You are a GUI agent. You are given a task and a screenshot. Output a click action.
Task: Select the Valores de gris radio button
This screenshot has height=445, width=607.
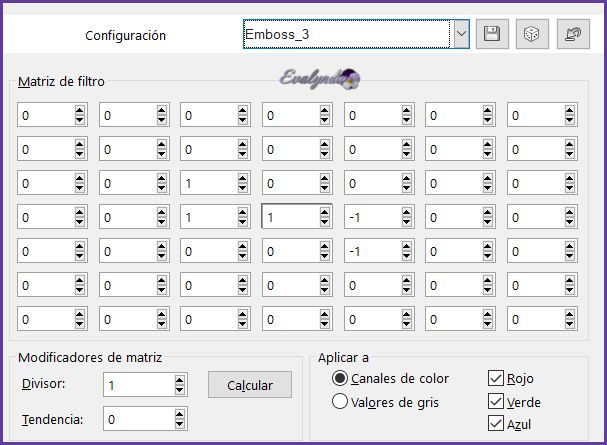click(340, 402)
